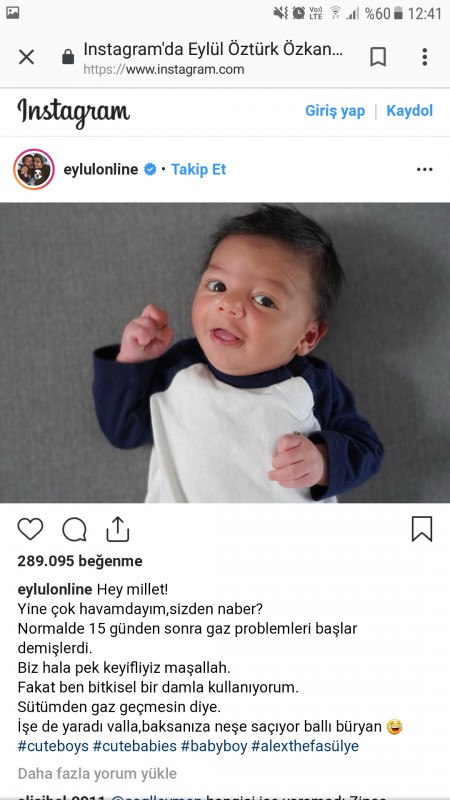Bookmark this page in browser toolbar
This screenshot has width=450, height=800.
point(378,57)
